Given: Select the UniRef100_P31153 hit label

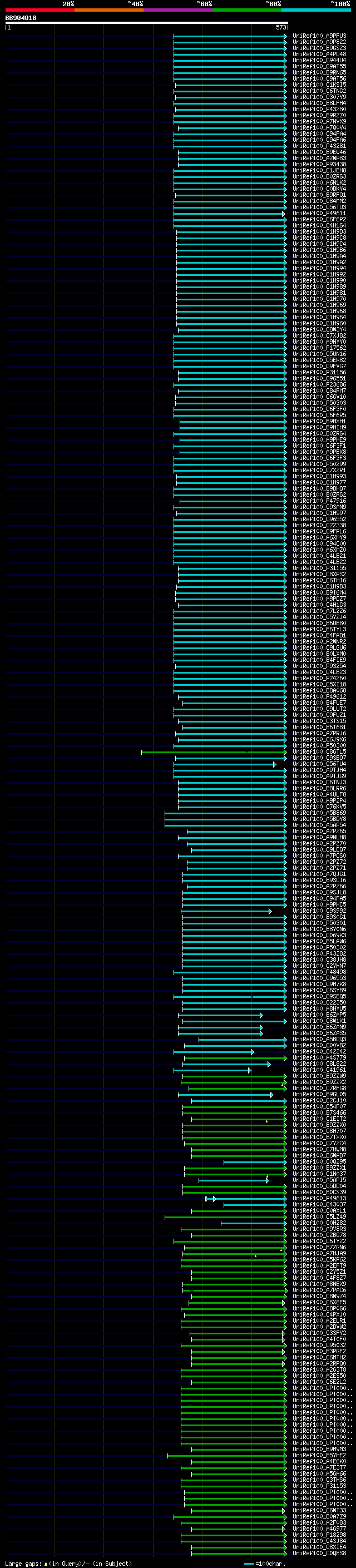Looking at the screenshot, I should (x=319, y=1486).
